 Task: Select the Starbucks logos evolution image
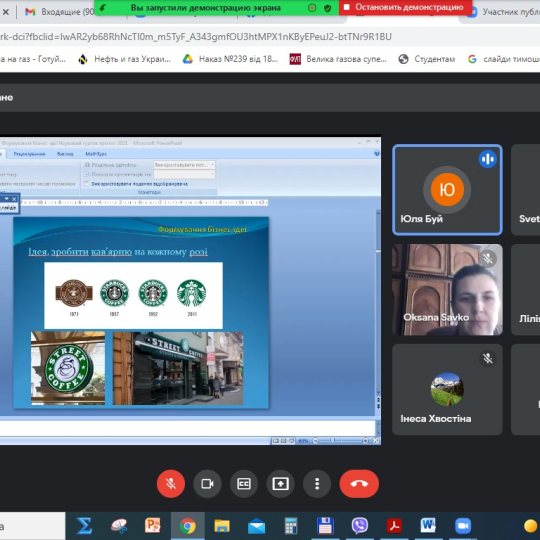[133, 295]
